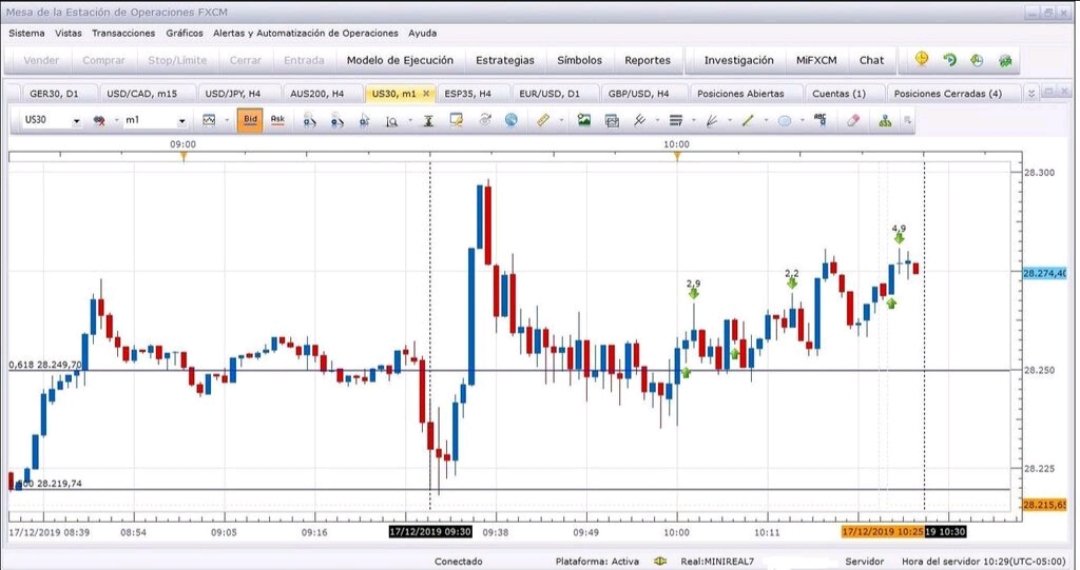Click the vertical scale I-beam icon

(428, 120)
